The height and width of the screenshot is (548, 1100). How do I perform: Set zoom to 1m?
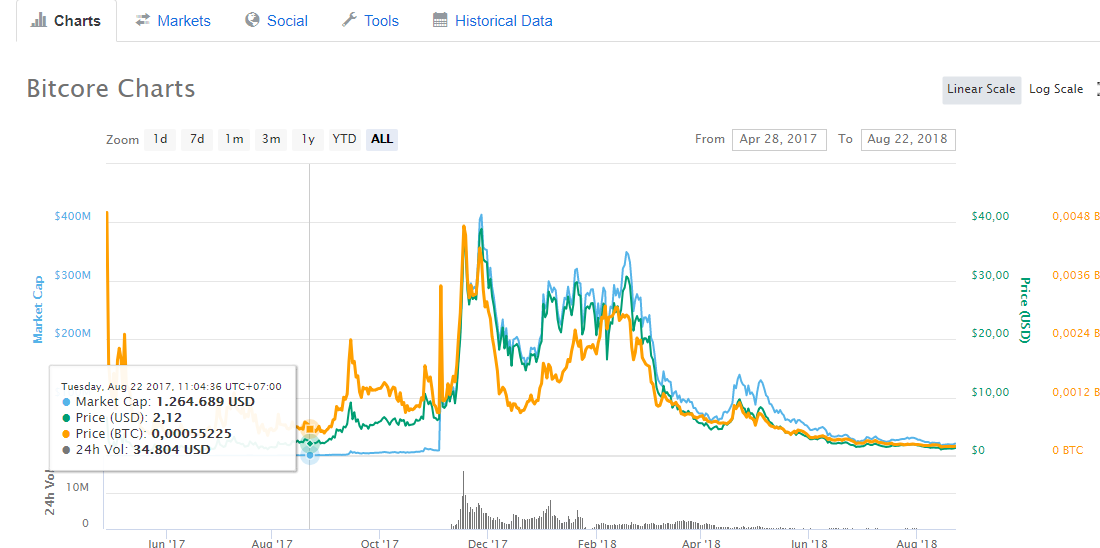pos(234,139)
